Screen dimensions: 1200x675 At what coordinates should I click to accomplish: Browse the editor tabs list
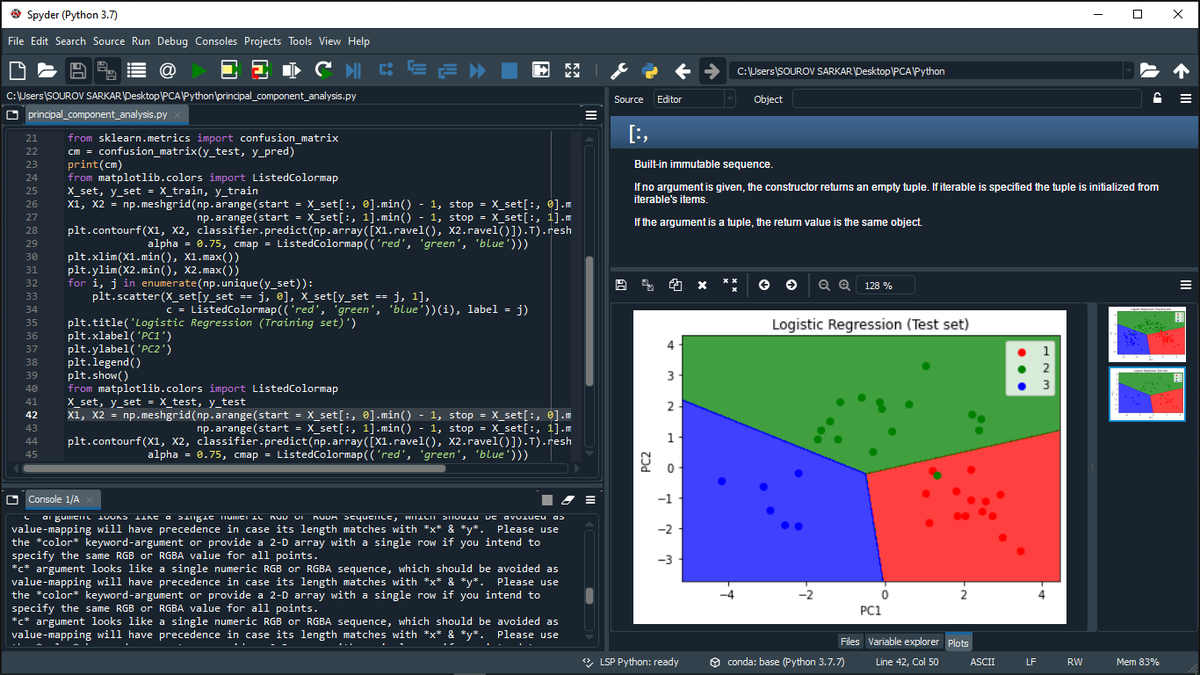click(x=11, y=115)
